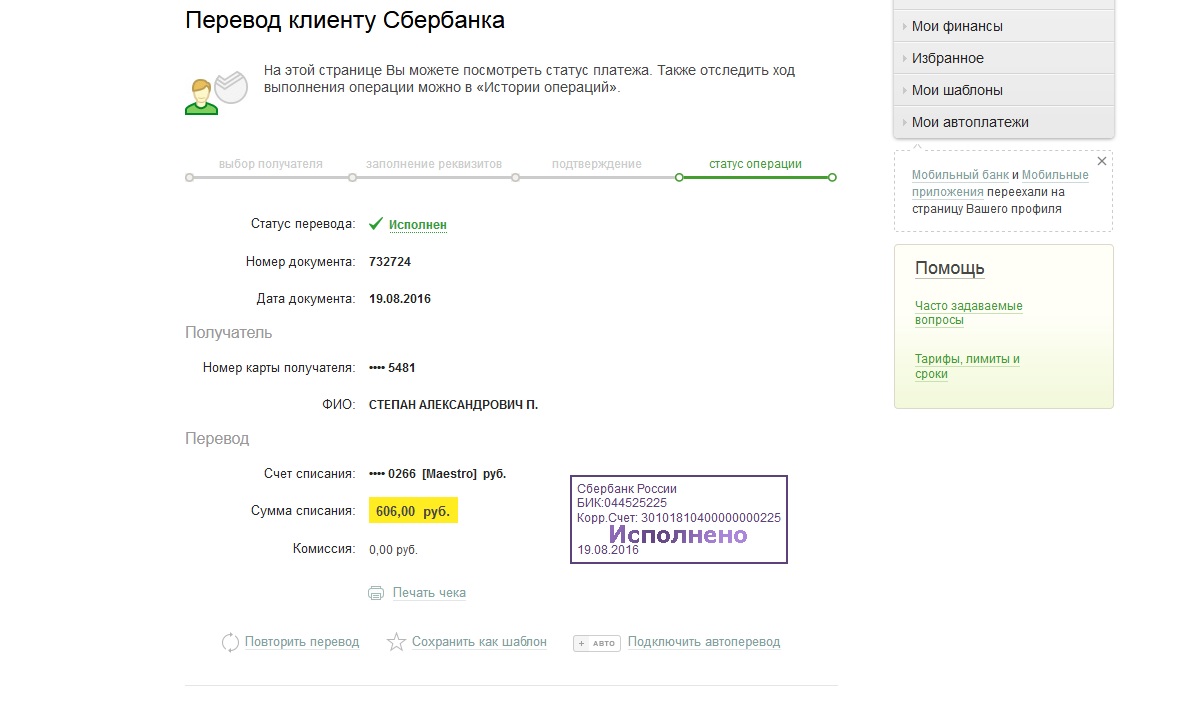The height and width of the screenshot is (708, 1177).
Task: Click the авто badge icon
Action: coord(597,643)
